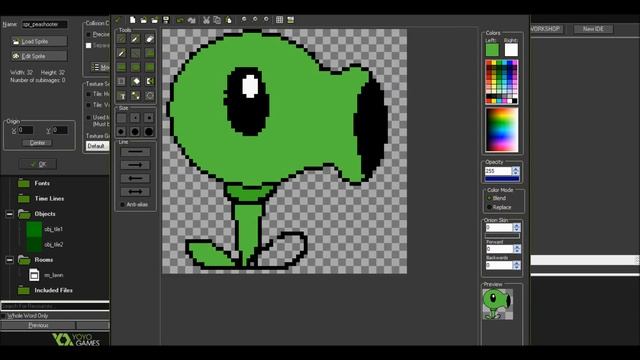Toggle the grid icon in the toolbar
The height and width of the screenshot is (360, 640).
pyautogui.click(x=279, y=20)
